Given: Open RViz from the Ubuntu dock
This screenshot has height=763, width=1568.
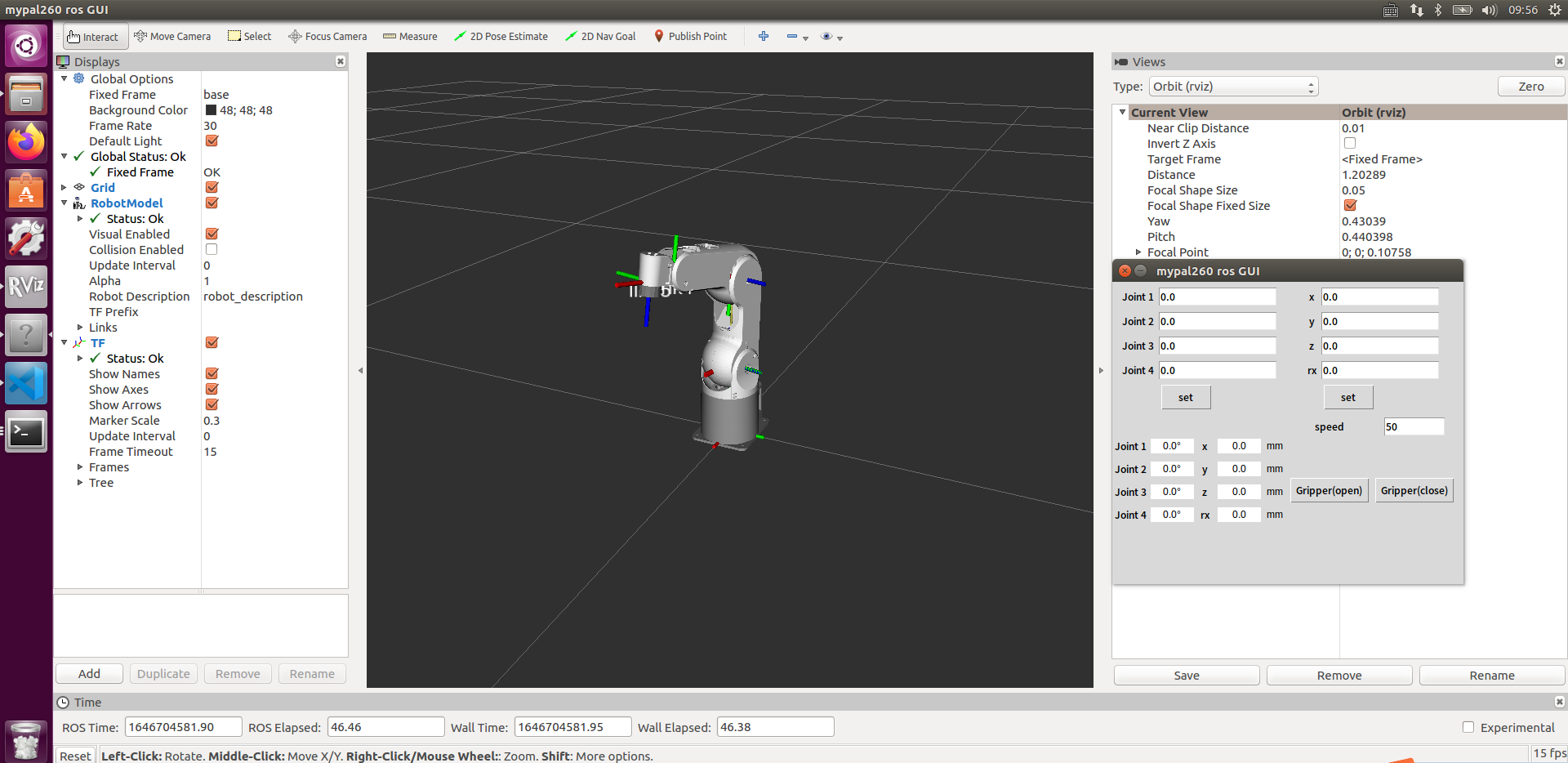Looking at the screenshot, I should click(x=26, y=286).
